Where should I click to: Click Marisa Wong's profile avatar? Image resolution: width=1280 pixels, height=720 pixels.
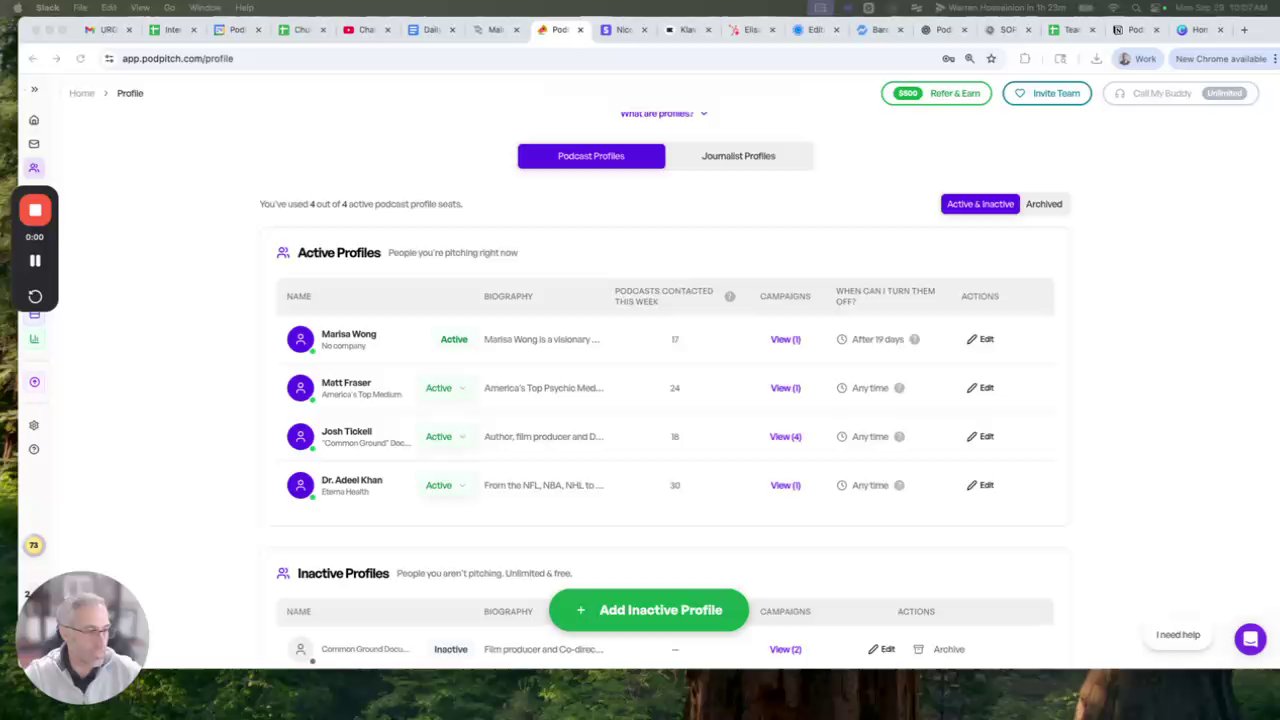point(300,339)
